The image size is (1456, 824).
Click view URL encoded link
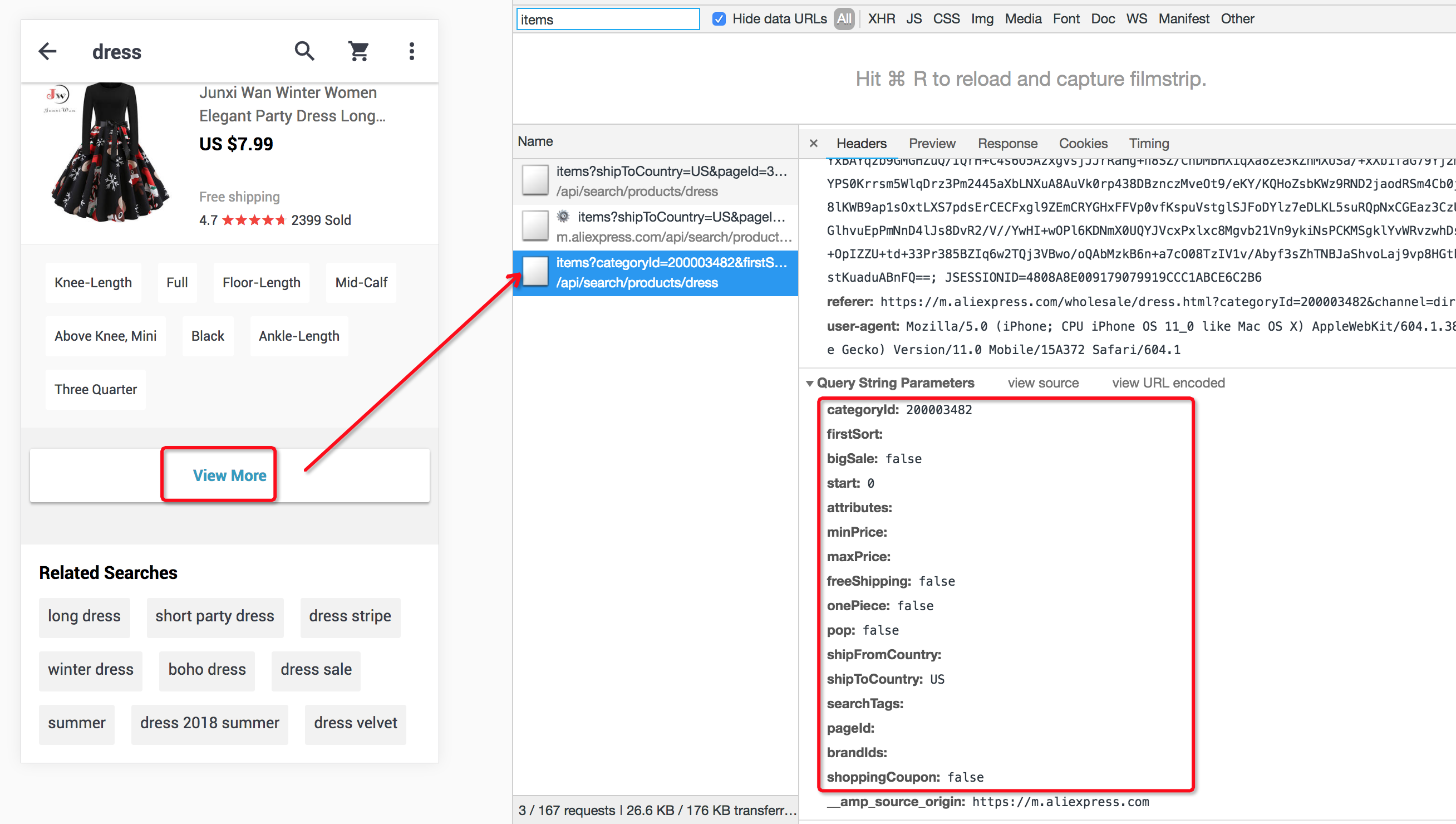[x=1168, y=383]
